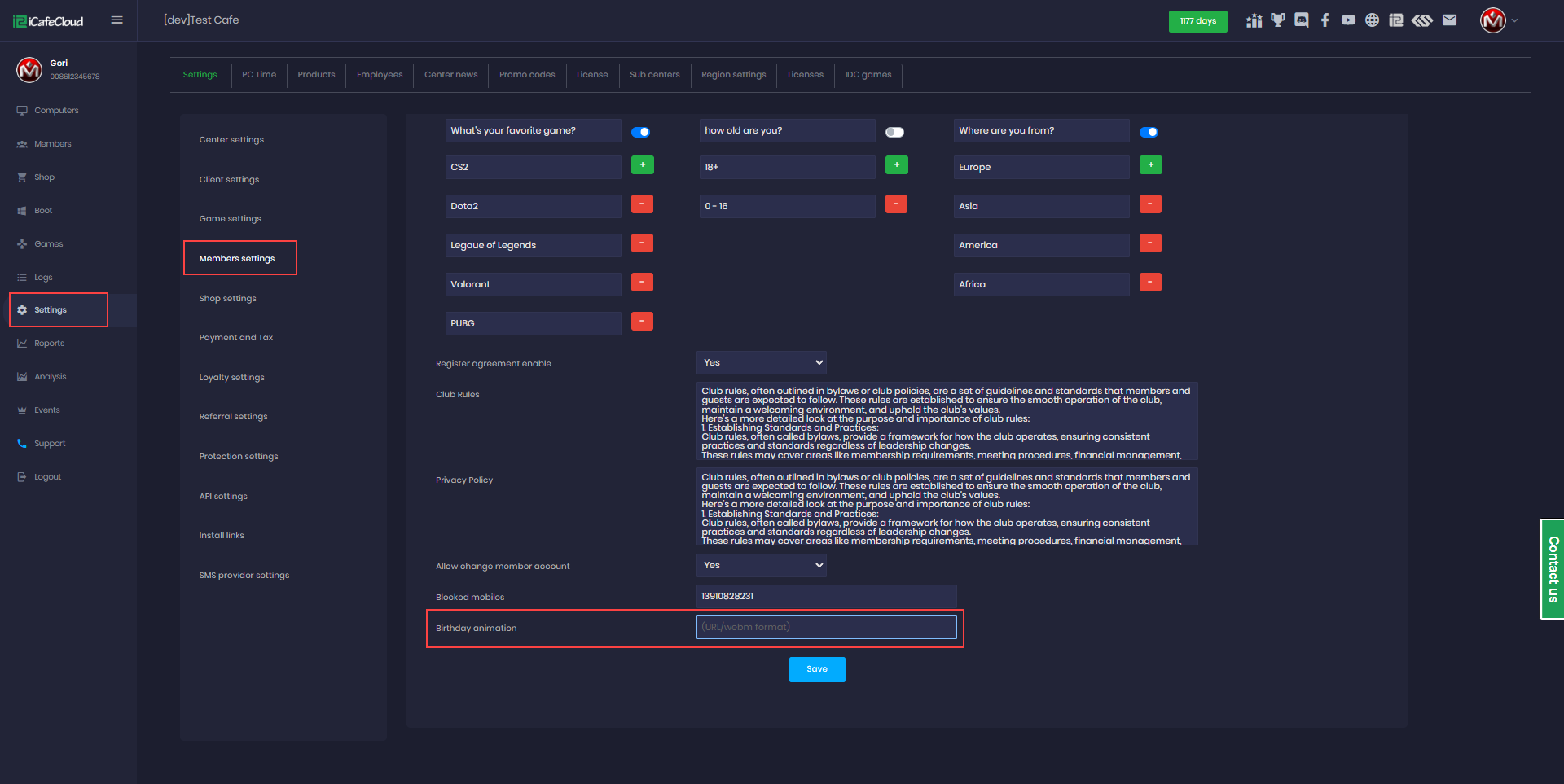Add option next to Europe field
Screen dimensions: 1564x784
[1150, 165]
